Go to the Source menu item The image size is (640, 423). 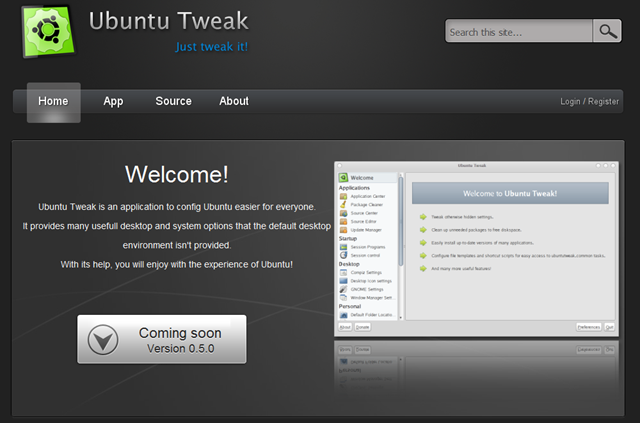tap(173, 101)
